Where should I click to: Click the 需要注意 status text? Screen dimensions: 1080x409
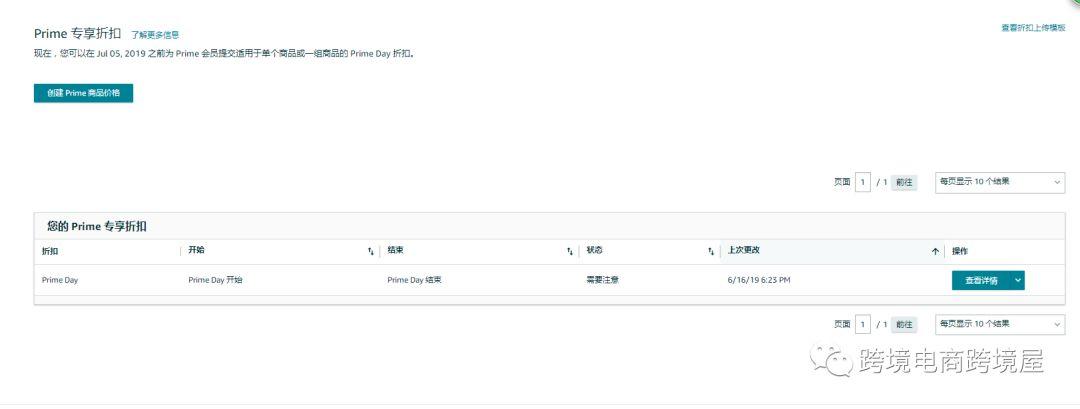coord(602,280)
